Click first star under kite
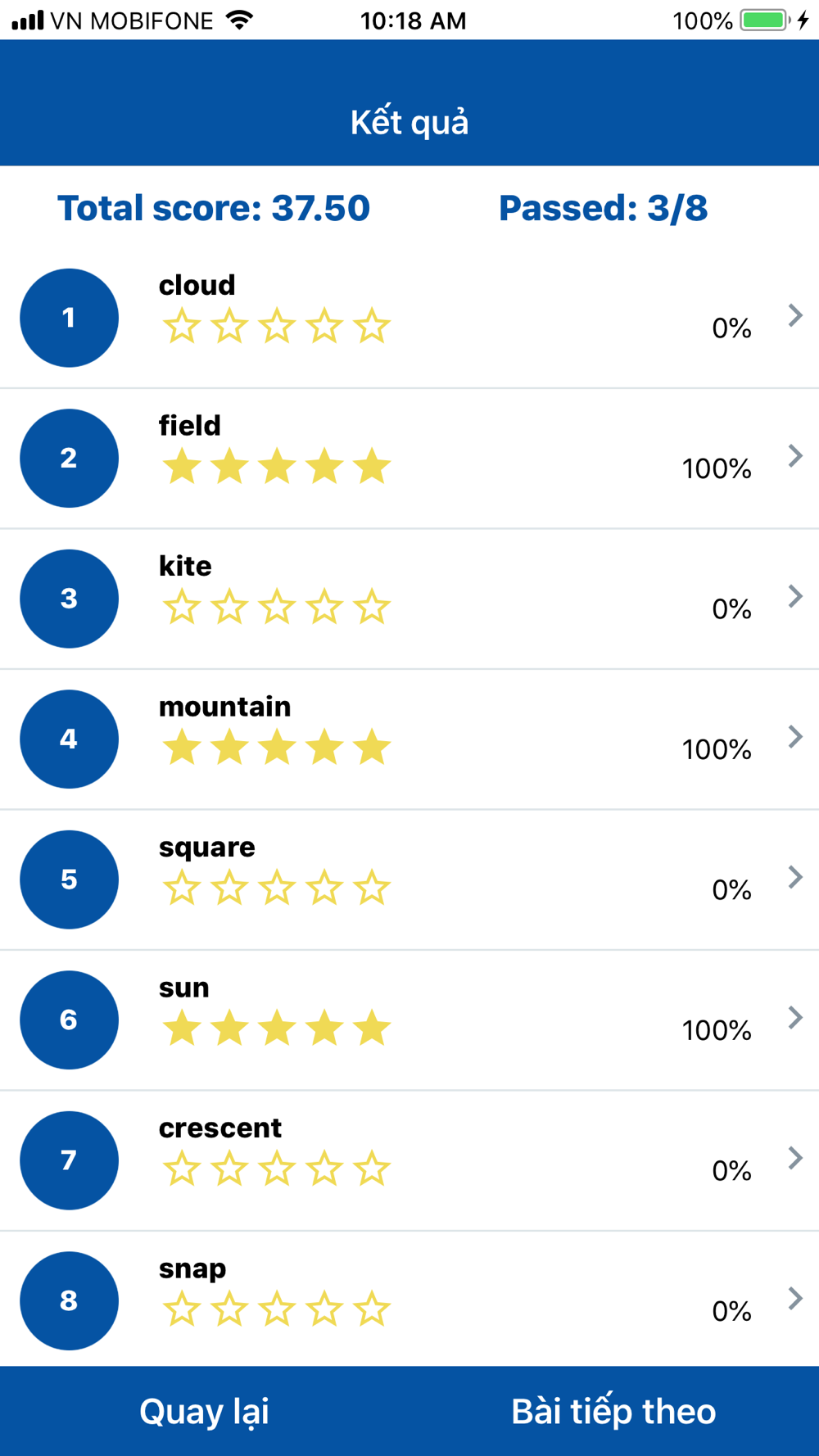This screenshot has height=1456, width=819. [181, 608]
